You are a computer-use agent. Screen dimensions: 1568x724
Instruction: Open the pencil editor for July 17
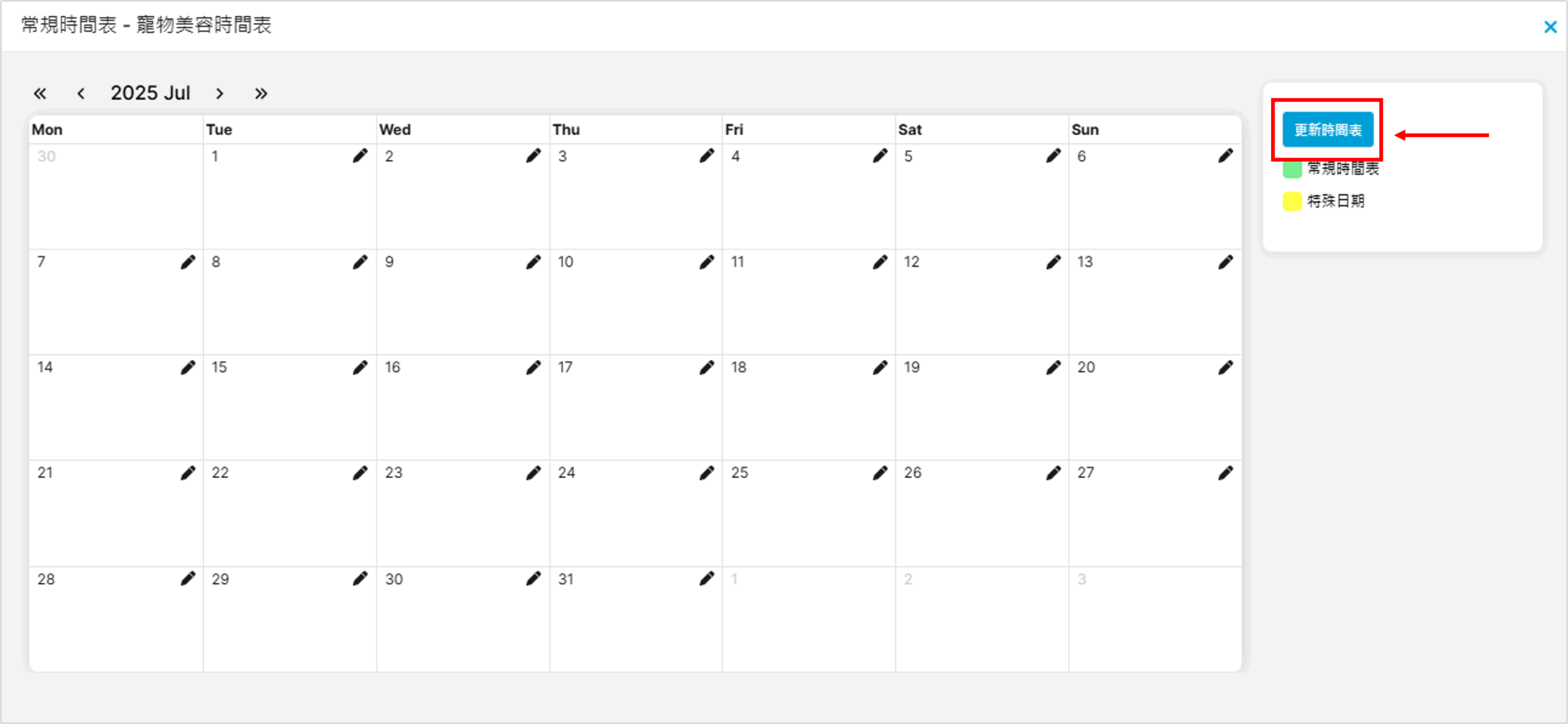(707, 368)
